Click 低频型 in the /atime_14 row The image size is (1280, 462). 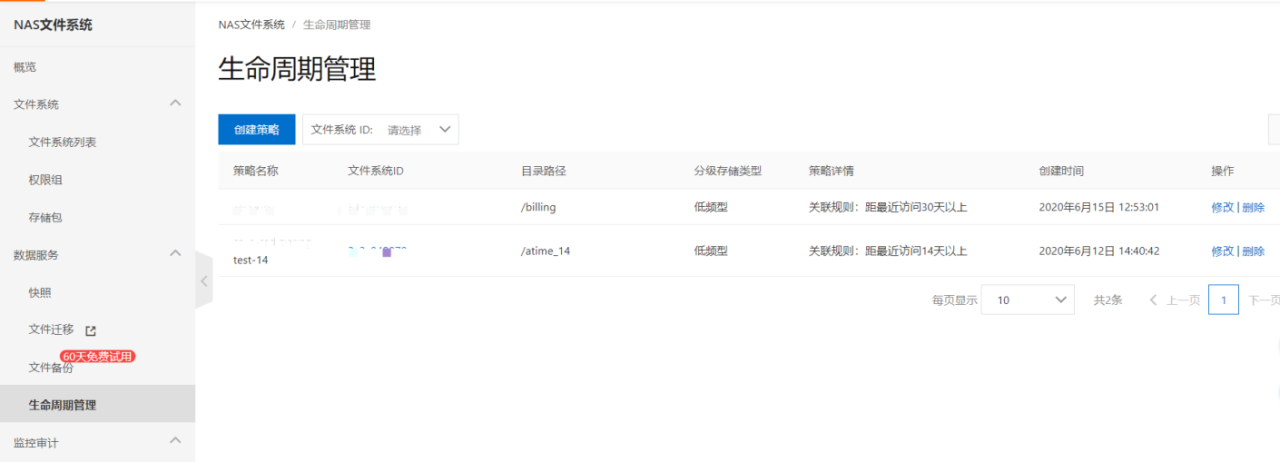711,251
